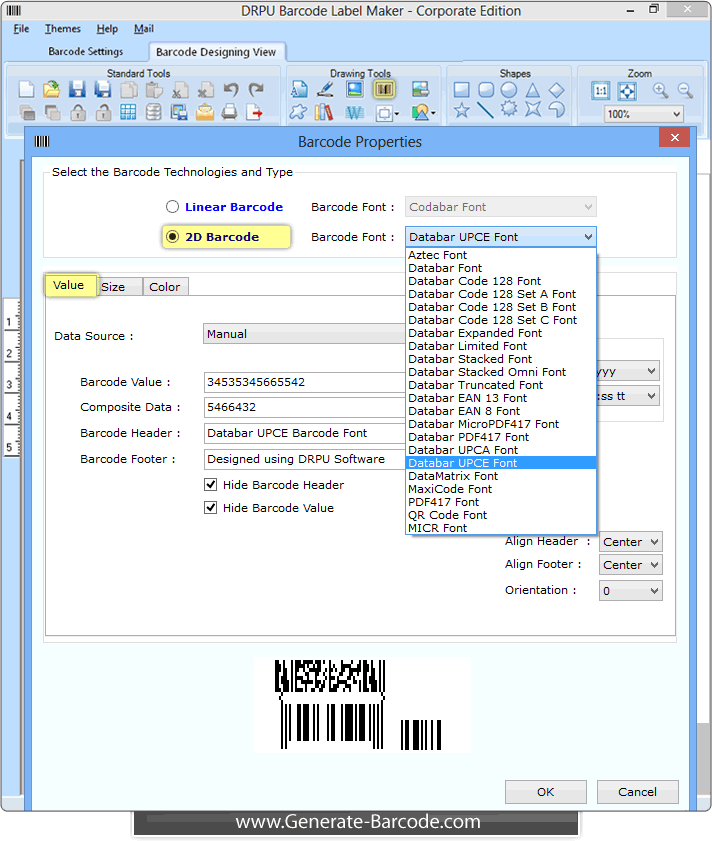Click the New document icon
The height and width of the screenshot is (841, 712).
click(x=27, y=90)
